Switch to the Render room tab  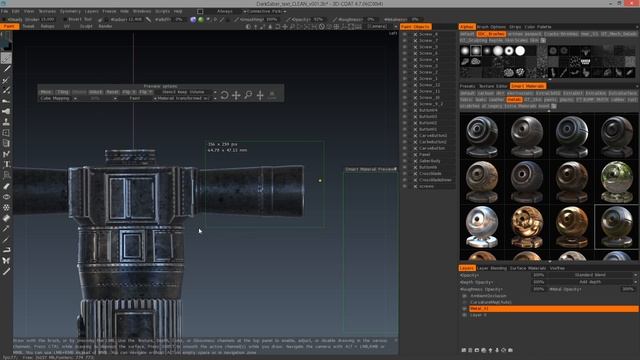[x=105, y=27]
